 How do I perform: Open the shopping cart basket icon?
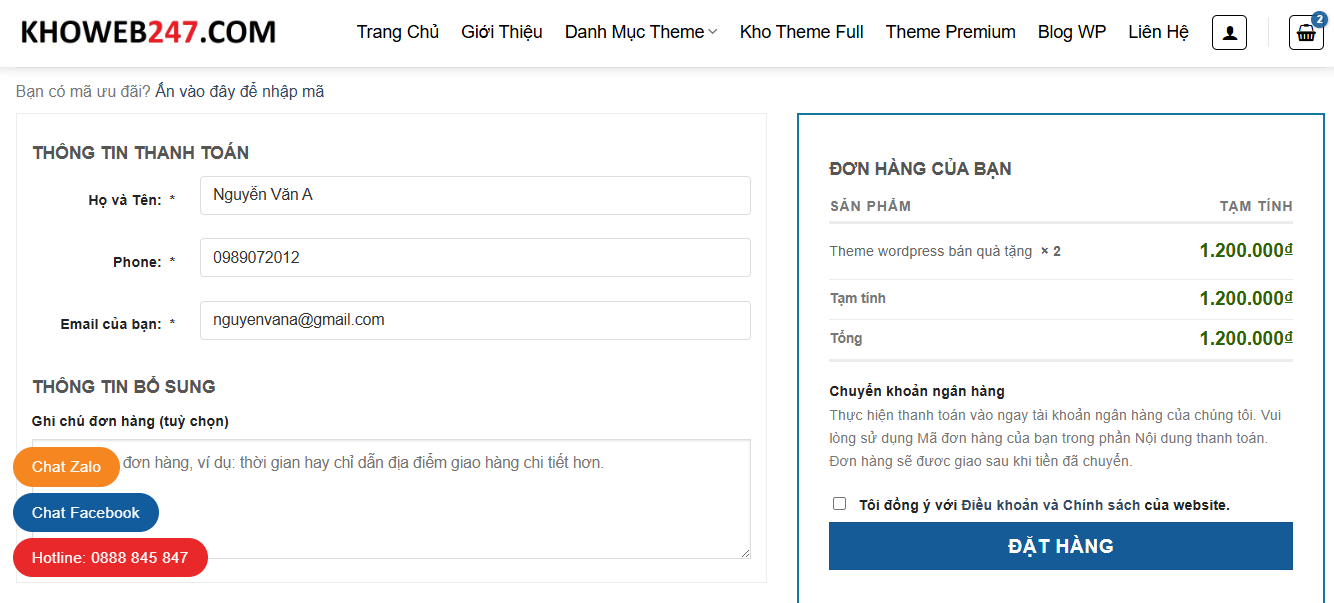pos(1306,33)
